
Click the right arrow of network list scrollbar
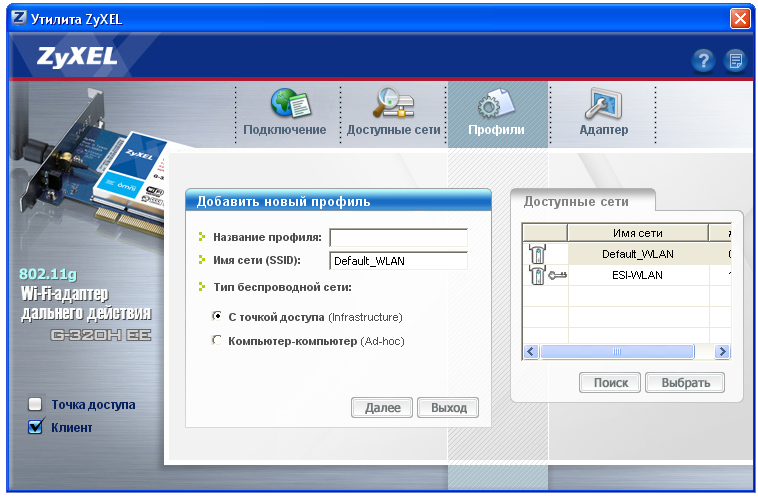click(x=722, y=352)
